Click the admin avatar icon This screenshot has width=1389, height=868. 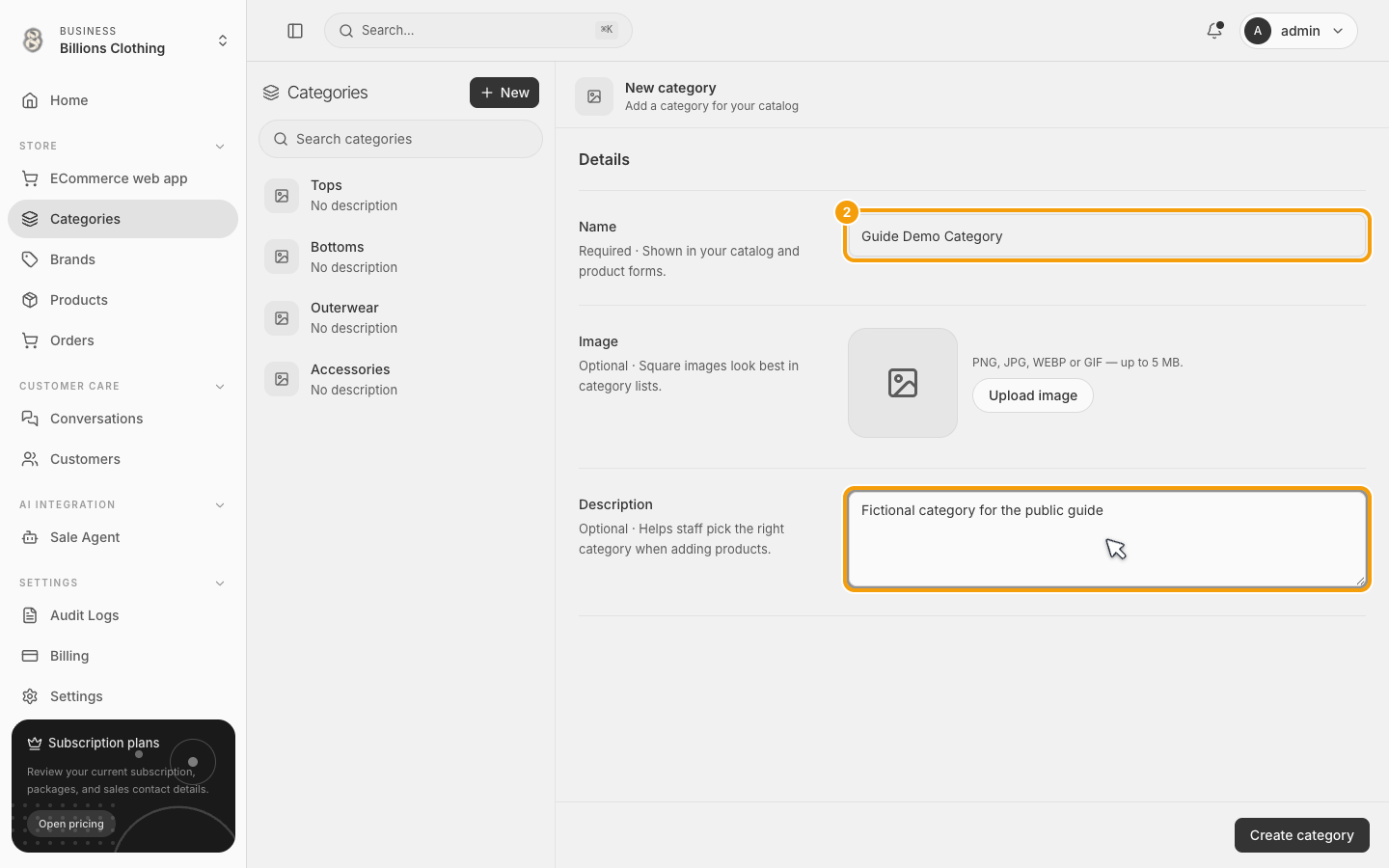point(1257,31)
